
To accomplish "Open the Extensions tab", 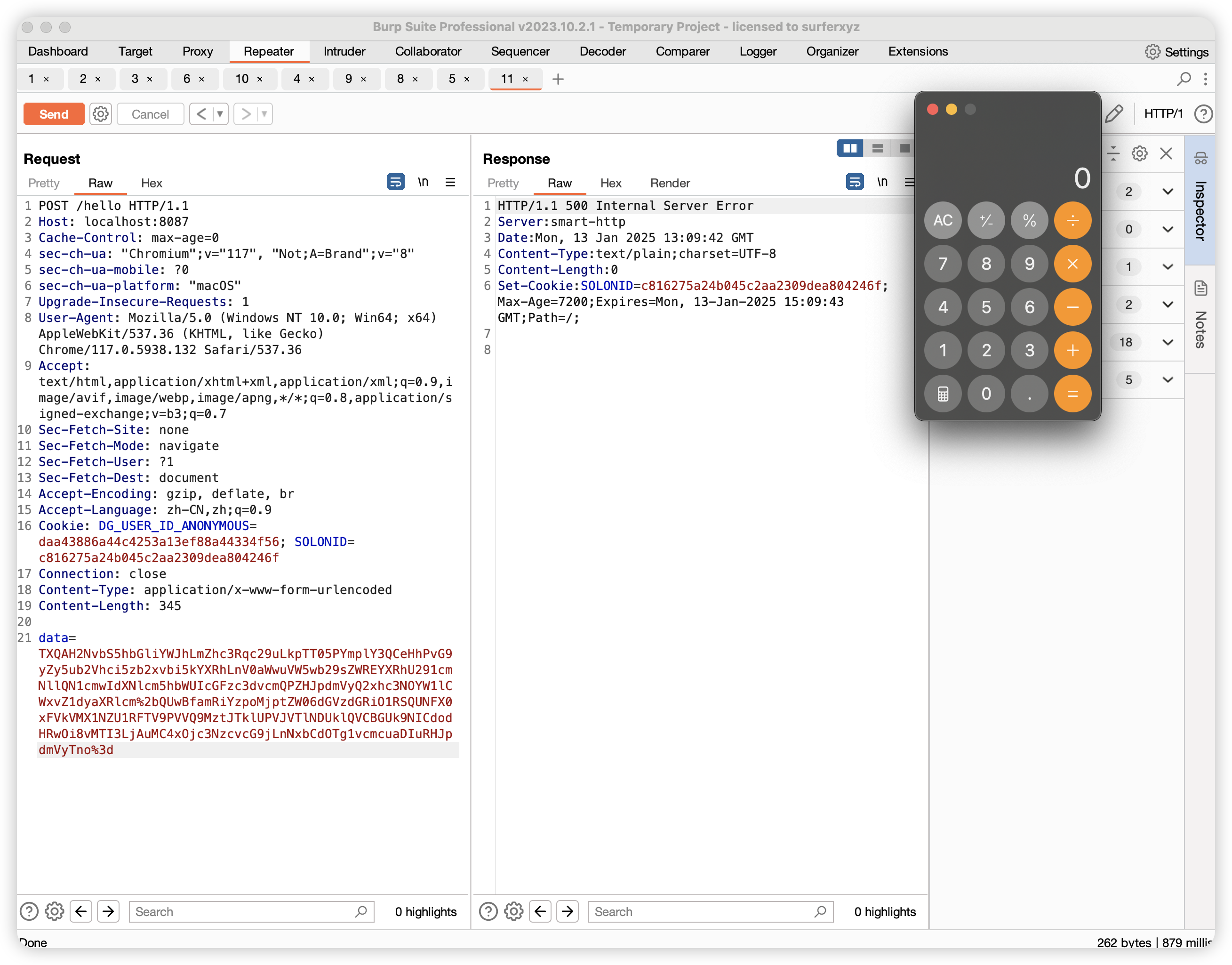I will point(918,51).
